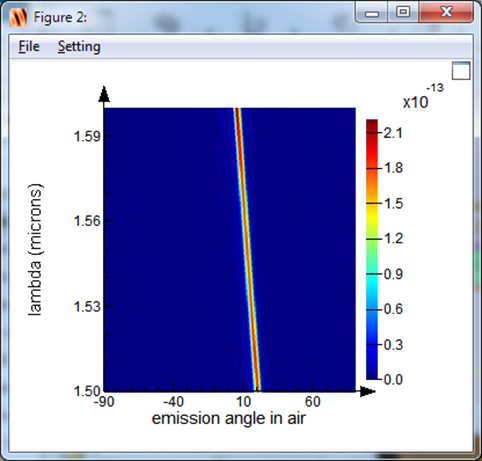Open the File menu
482x461 pixels.
(29, 47)
